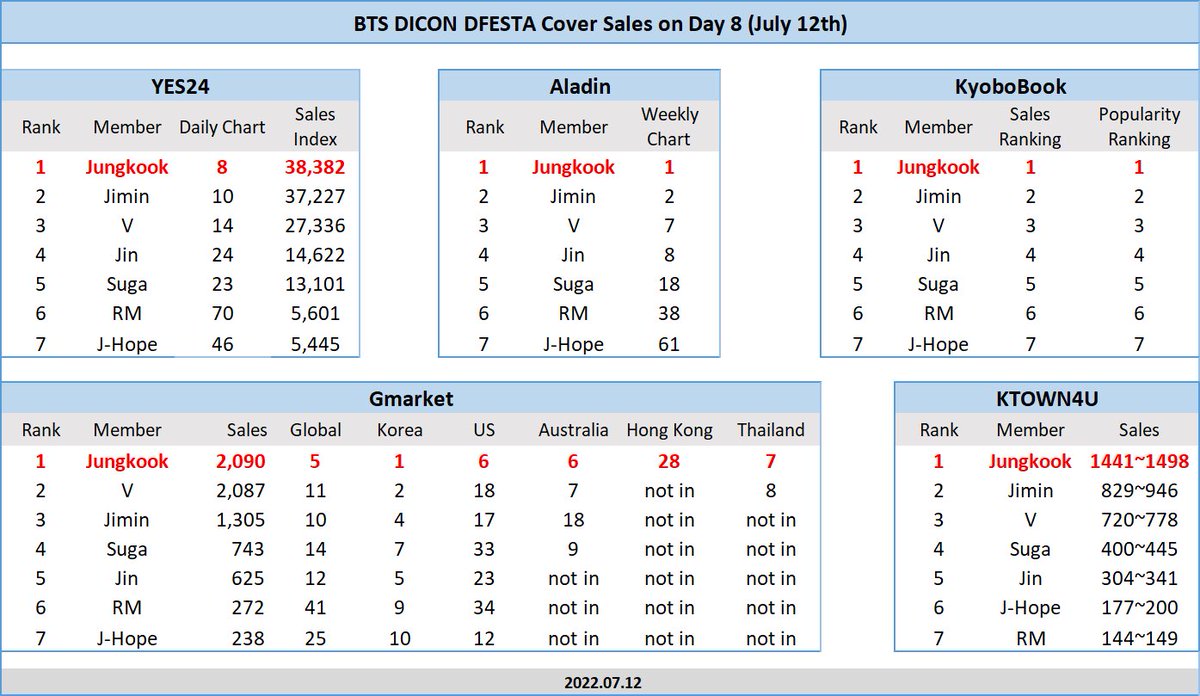
Task: Select Gmarket sales figure 238
Action: 248,638
